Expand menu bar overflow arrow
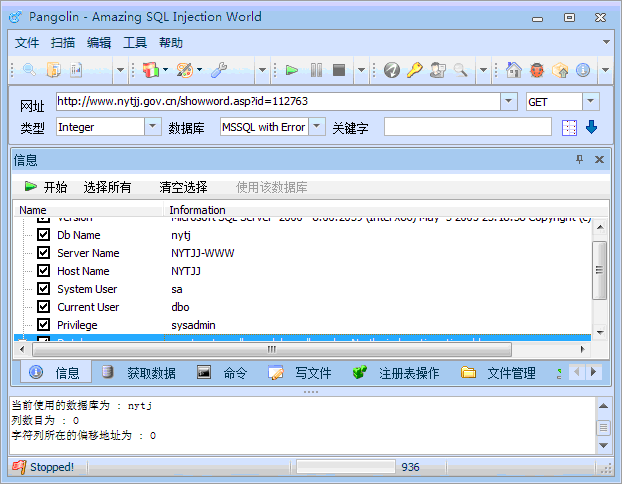Viewport: 622px width, 484px height. [606, 42]
